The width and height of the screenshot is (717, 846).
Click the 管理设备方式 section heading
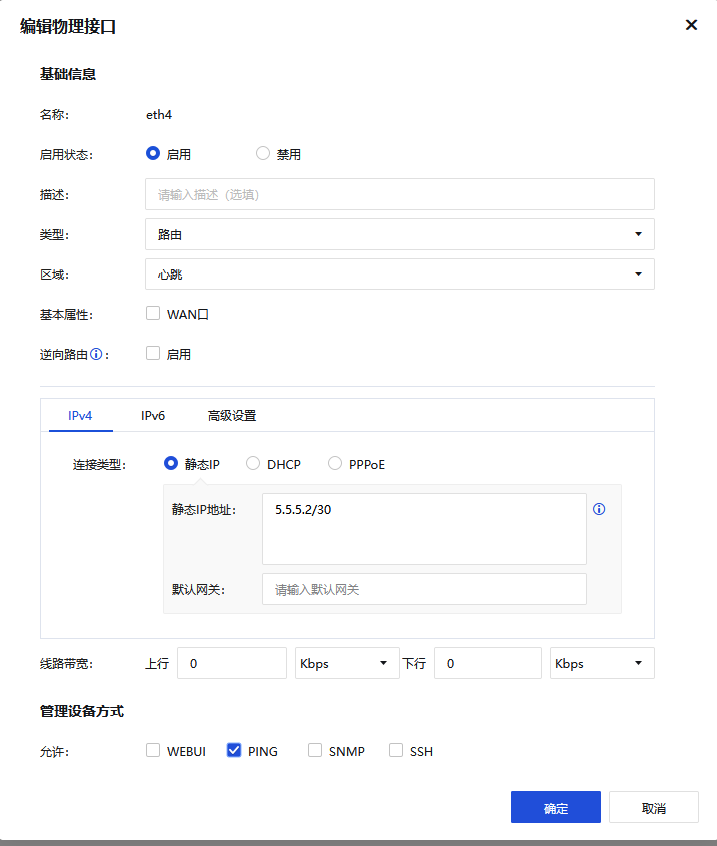click(x=82, y=711)
